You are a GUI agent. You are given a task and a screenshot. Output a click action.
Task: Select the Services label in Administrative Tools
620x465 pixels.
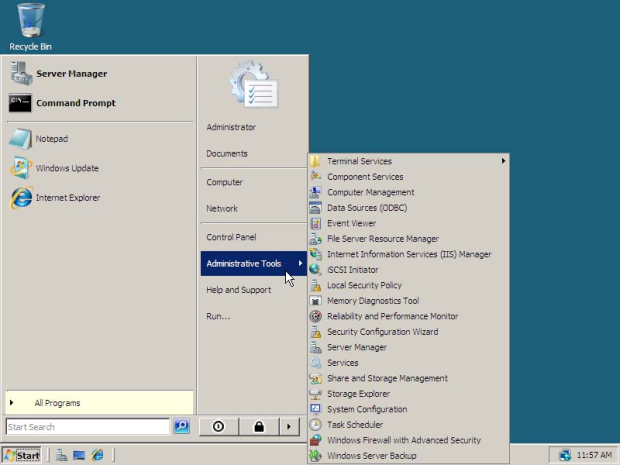pos(342,363)
